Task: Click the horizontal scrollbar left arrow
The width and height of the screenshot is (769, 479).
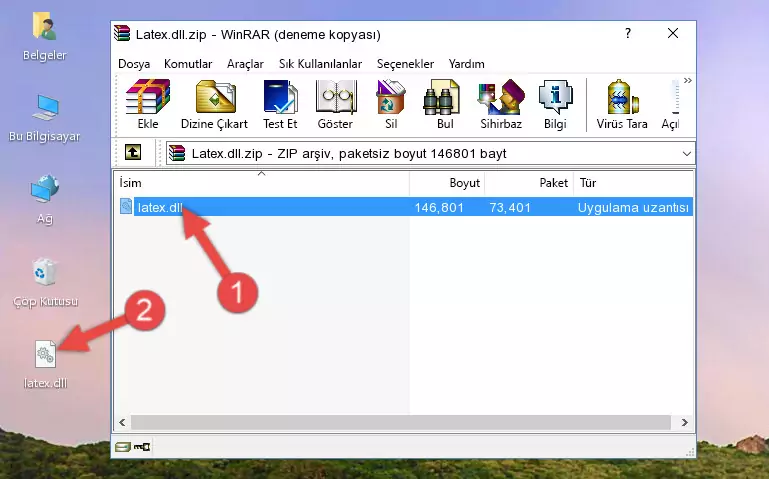Action: click(x=123, y=422)
